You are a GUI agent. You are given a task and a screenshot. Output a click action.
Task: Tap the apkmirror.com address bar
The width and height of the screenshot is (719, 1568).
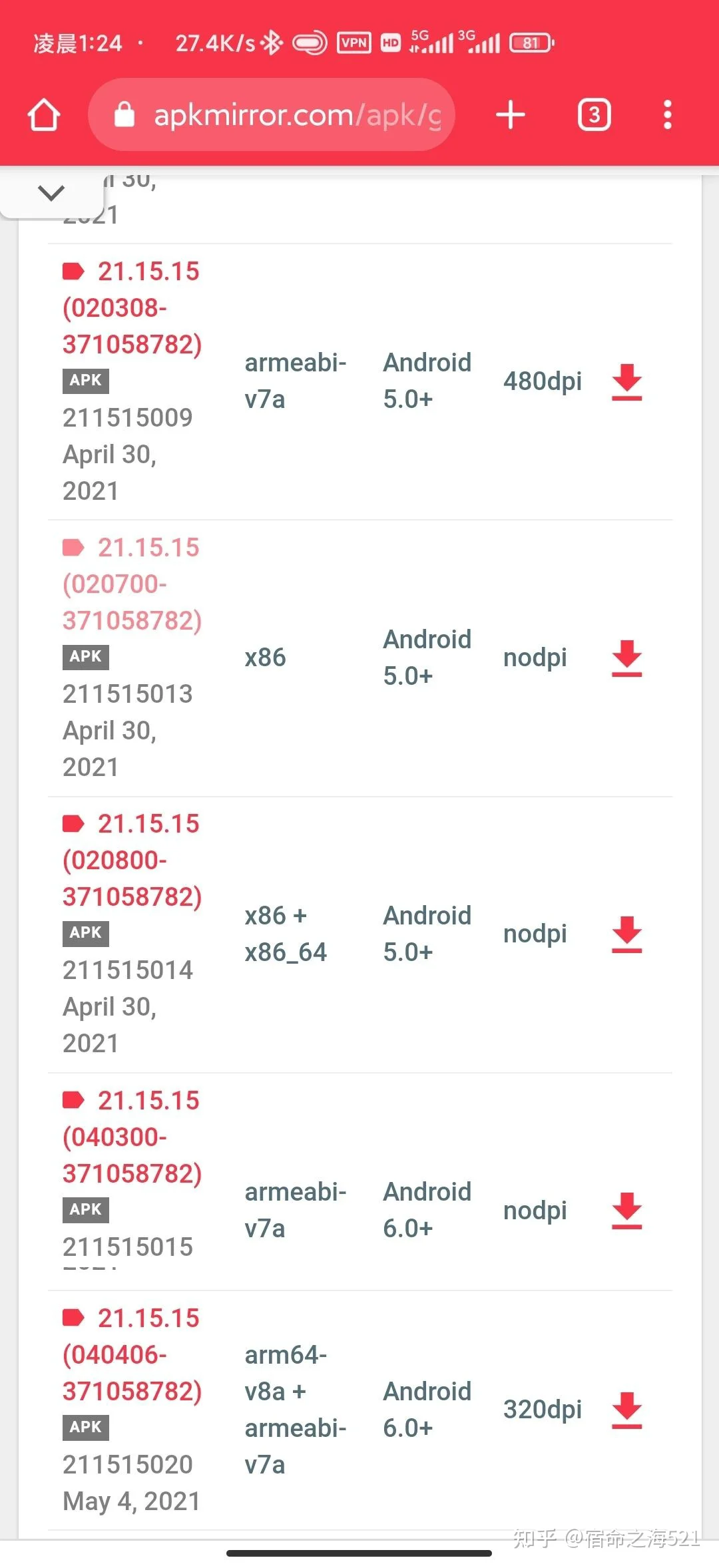pos(293,115)
